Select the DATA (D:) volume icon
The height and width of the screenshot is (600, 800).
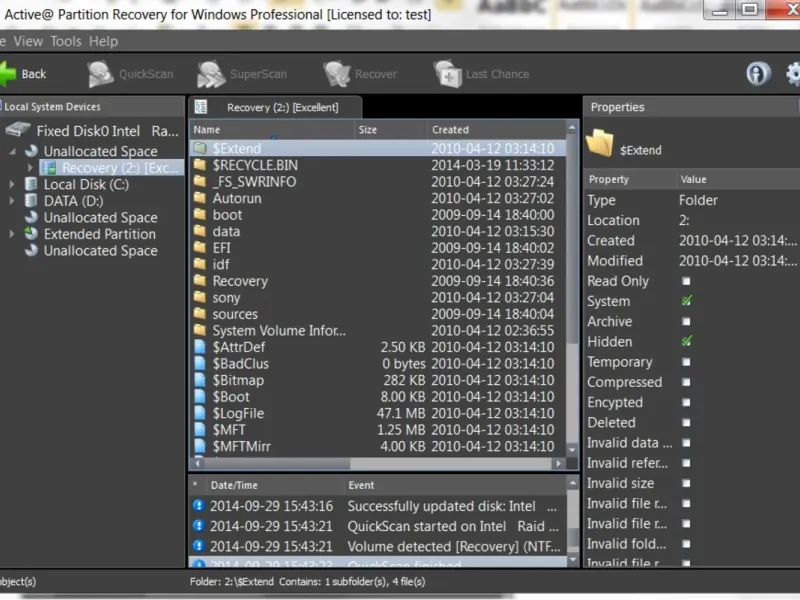pyautogui.click(x=31, y=201)
